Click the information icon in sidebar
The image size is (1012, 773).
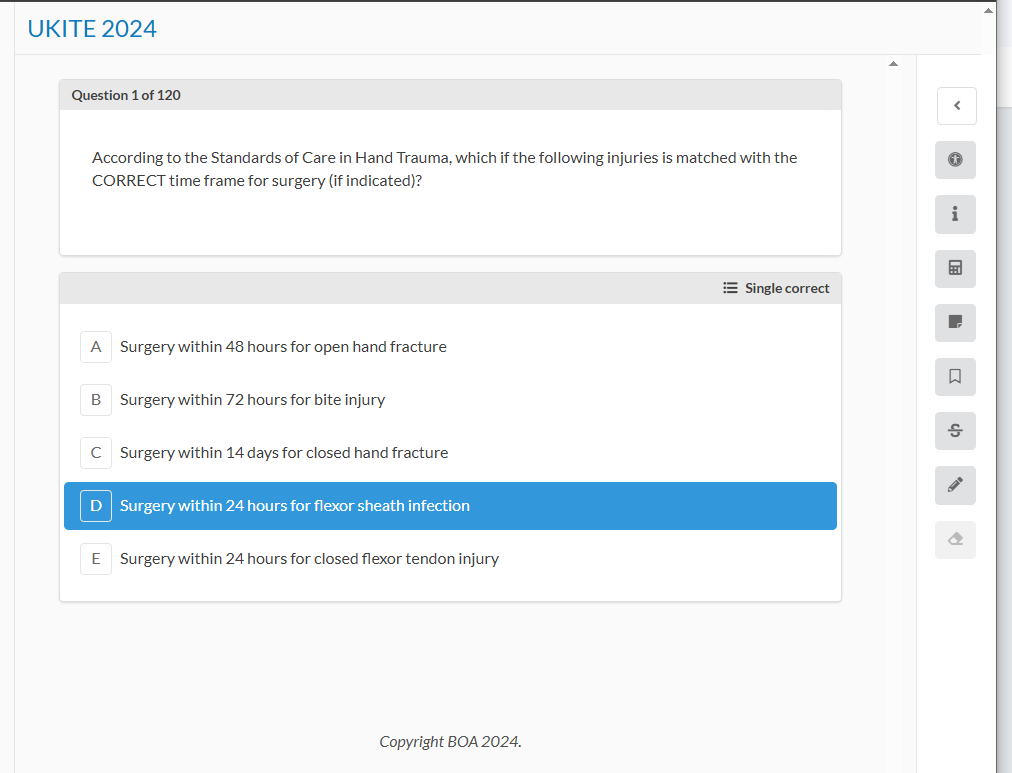(x=955, y=214)
